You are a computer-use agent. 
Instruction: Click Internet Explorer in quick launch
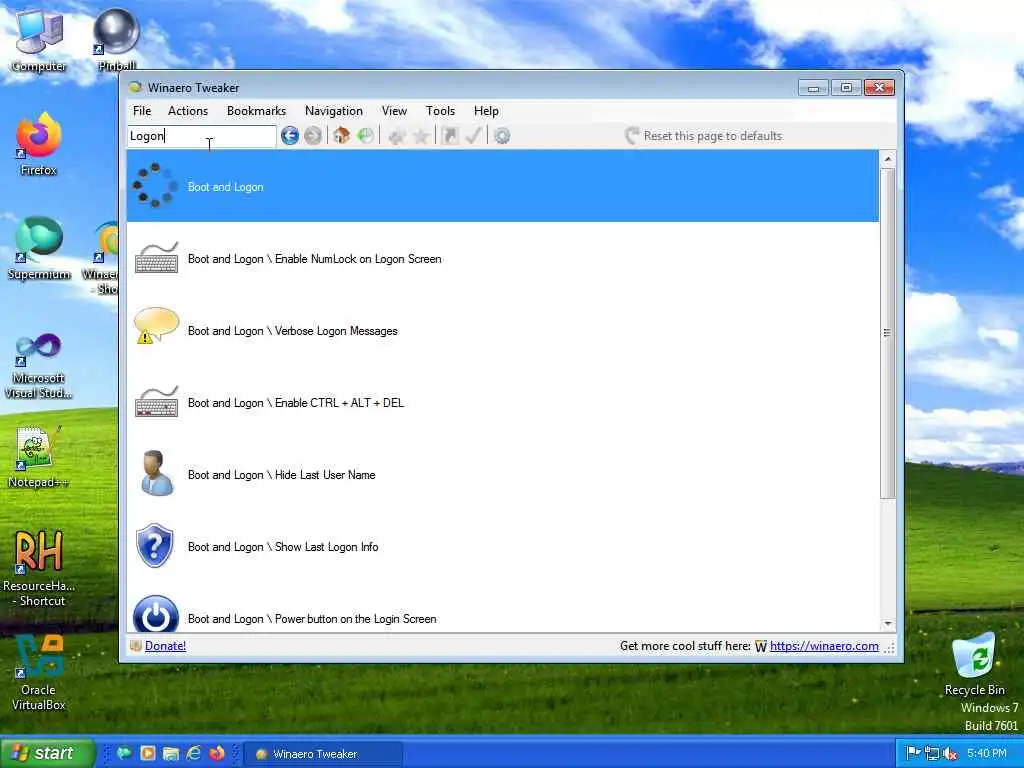(x=193, y=753)
